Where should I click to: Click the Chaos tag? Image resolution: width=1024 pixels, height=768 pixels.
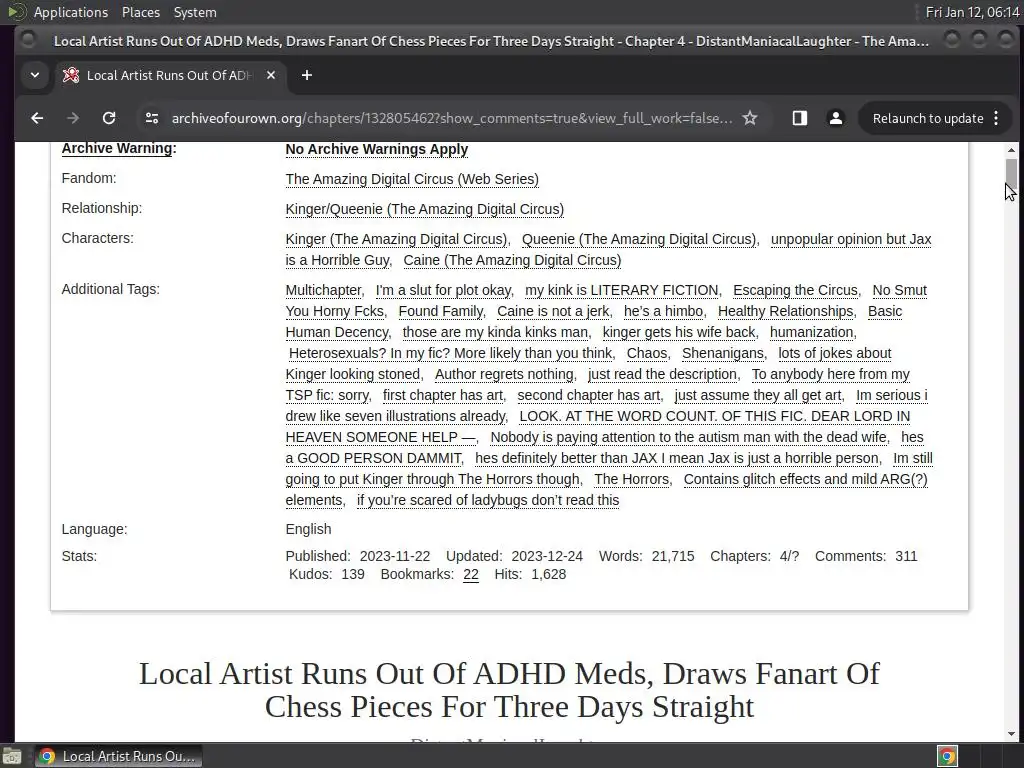pyautogui.click(x=647, y=353)
